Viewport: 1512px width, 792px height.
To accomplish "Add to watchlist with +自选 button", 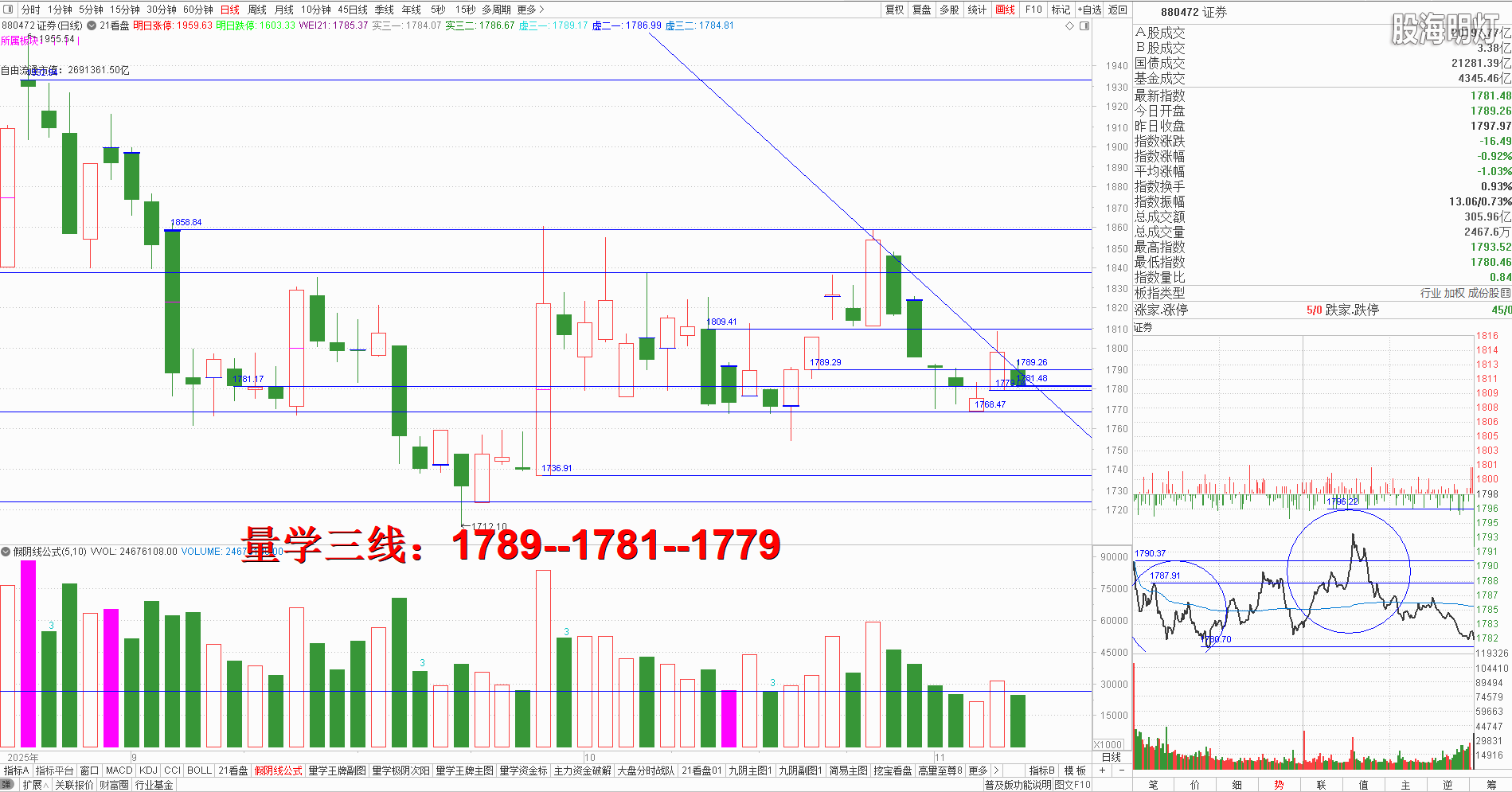I will (x=1089, y=10).
